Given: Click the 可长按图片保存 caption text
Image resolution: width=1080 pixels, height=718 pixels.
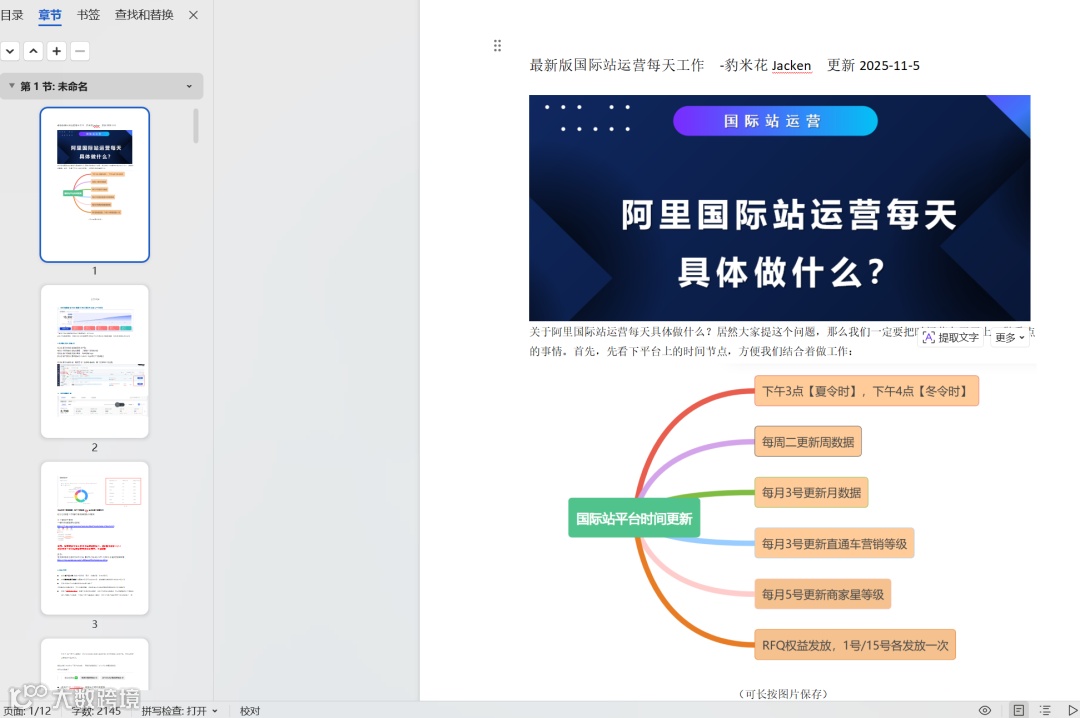Looking at the screenshot, I should pyautogui.click(x=783, y=694).
